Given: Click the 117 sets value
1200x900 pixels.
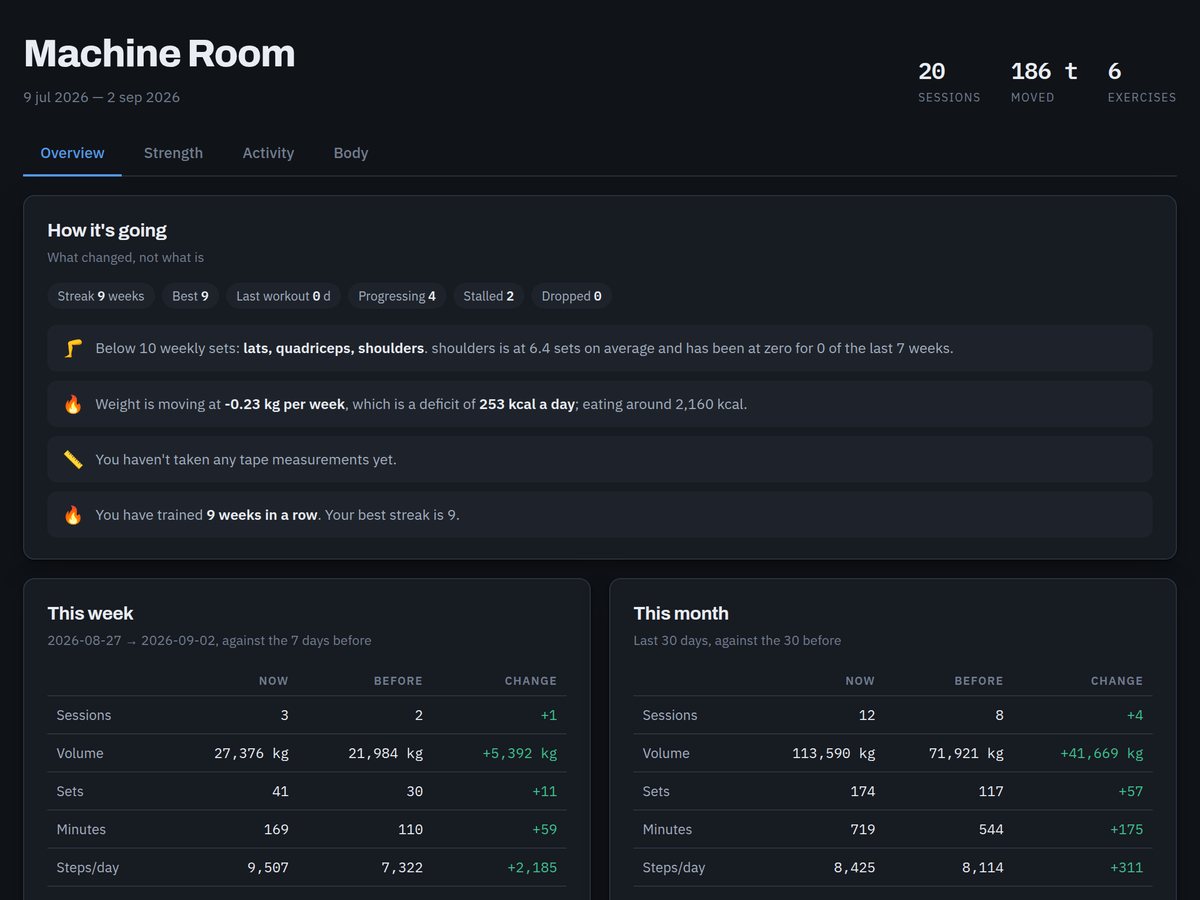Looking at the screenshot, I should tap(991, 791).
